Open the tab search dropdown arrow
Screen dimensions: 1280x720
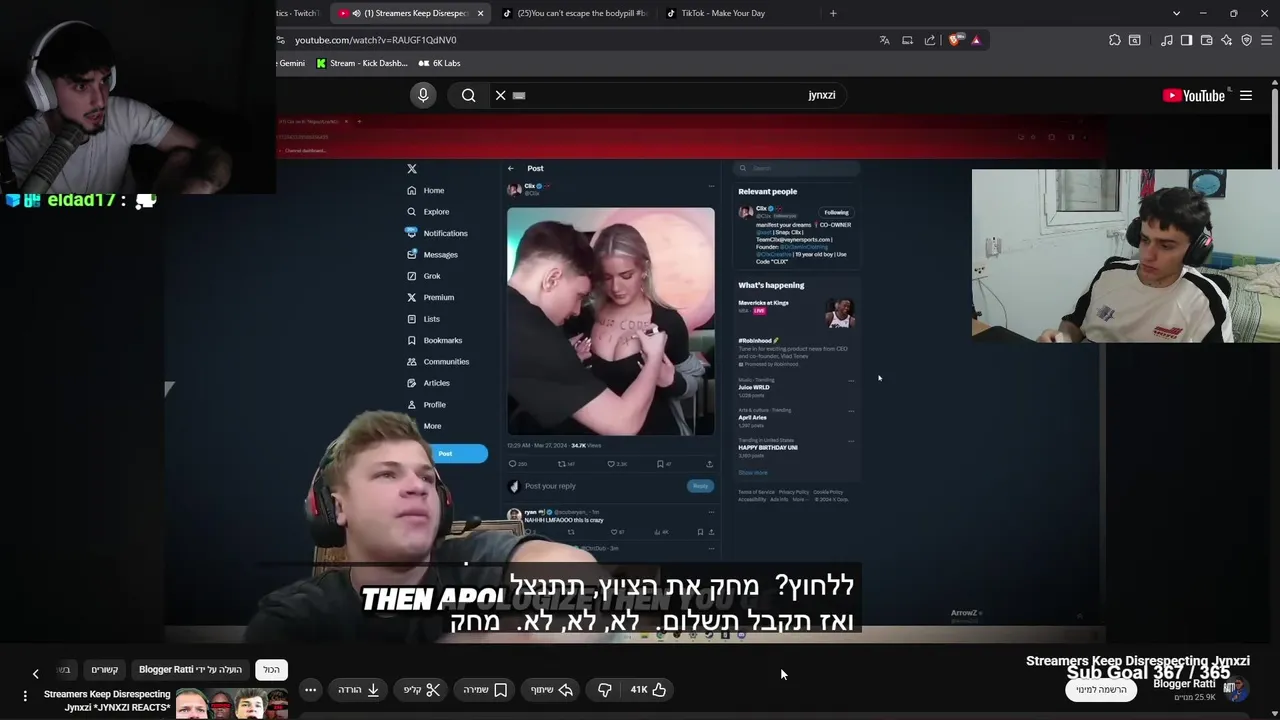tap(1176, 13)
